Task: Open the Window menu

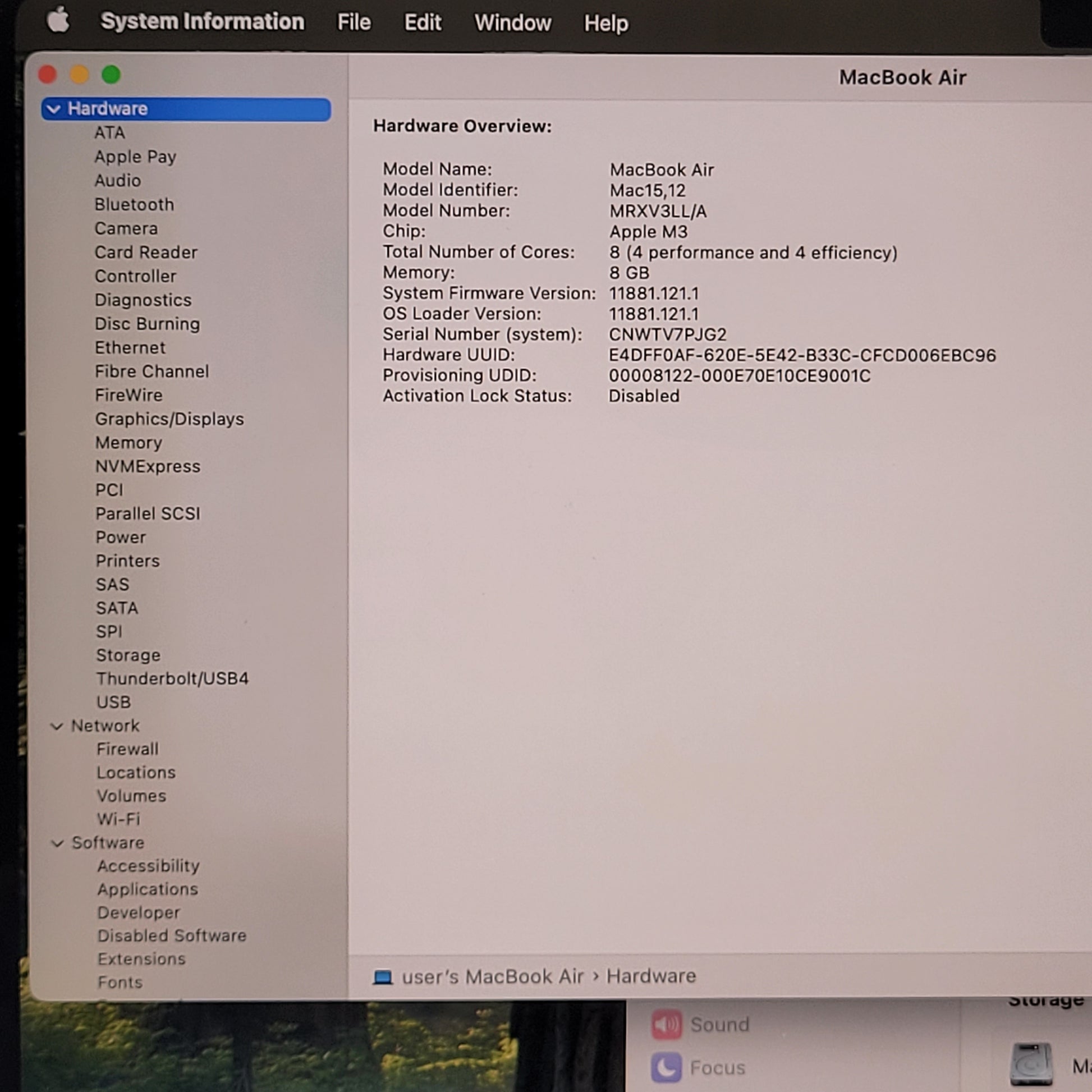Action: (x=513, y=23)
